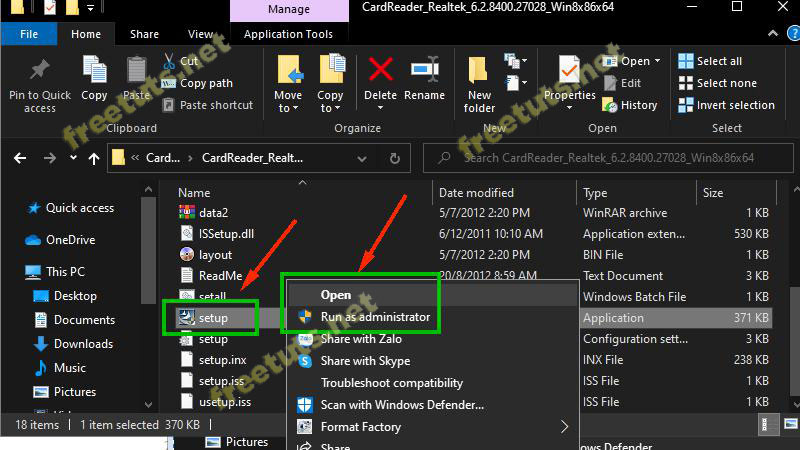Expand the Properties dropdown arrow
Image resolution: width=800 pixels, height=450 pixels.
(x=569, y=108)
